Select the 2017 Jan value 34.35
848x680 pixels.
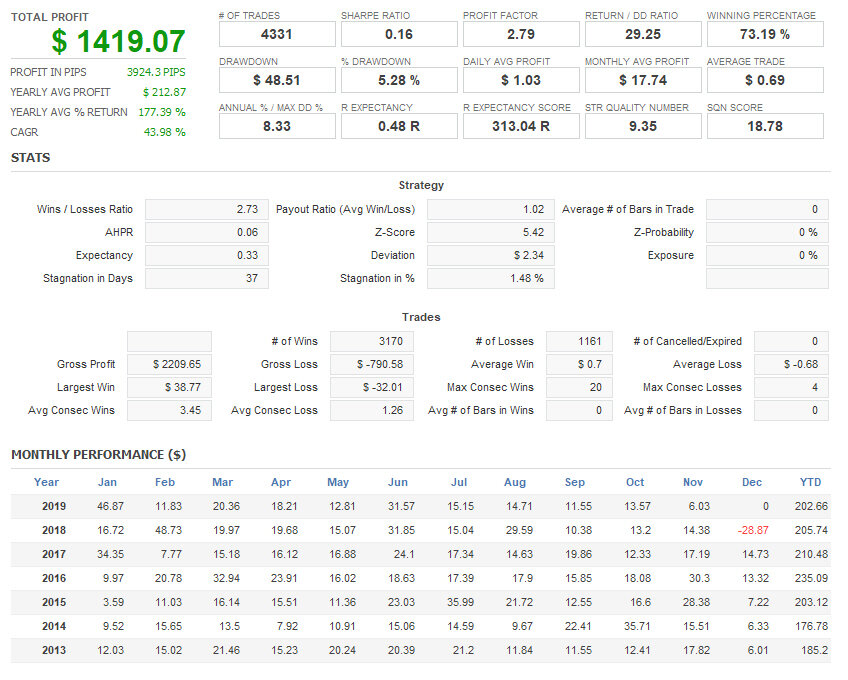click(110, 554)
